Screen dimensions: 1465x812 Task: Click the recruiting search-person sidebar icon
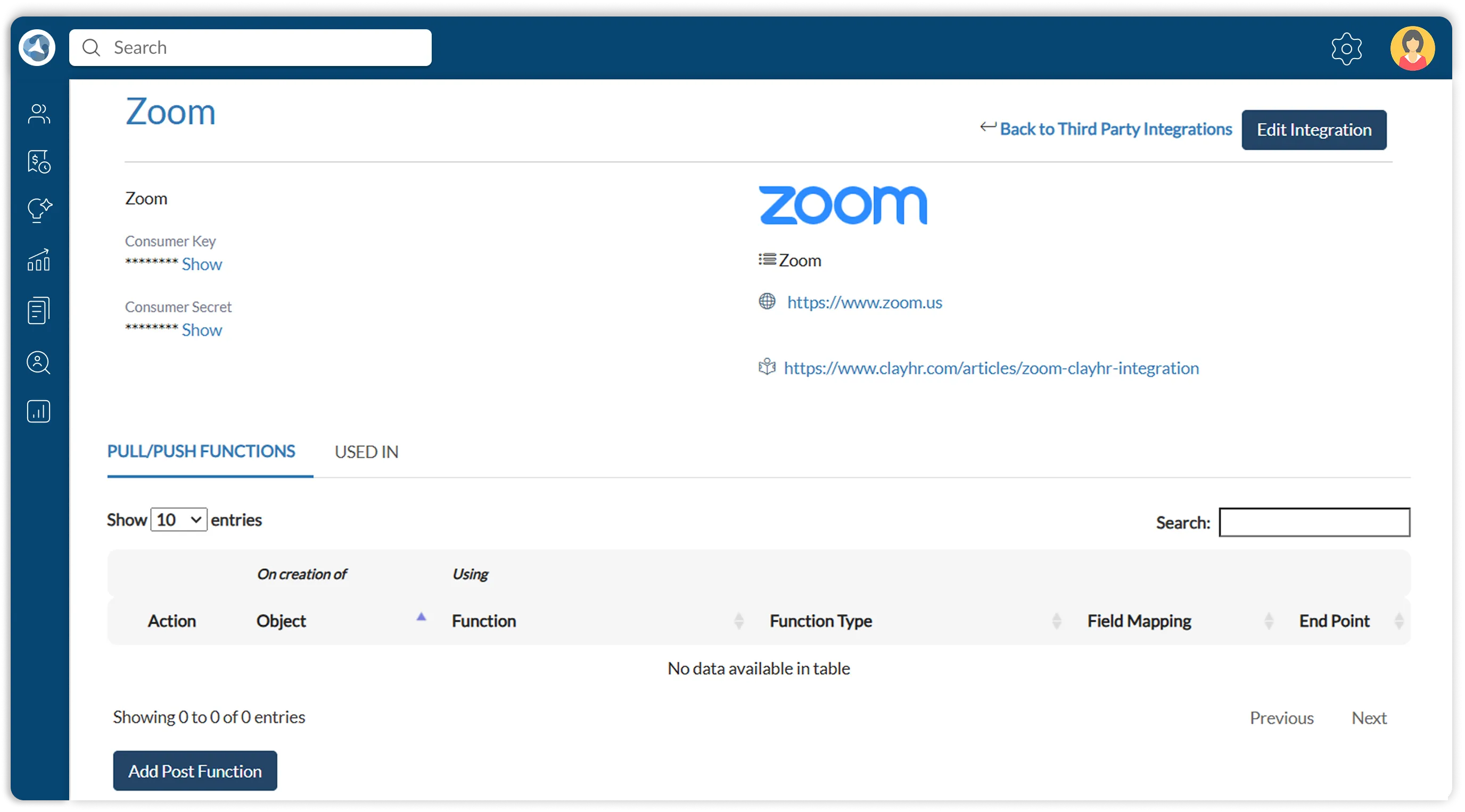(x=39, y=362)
